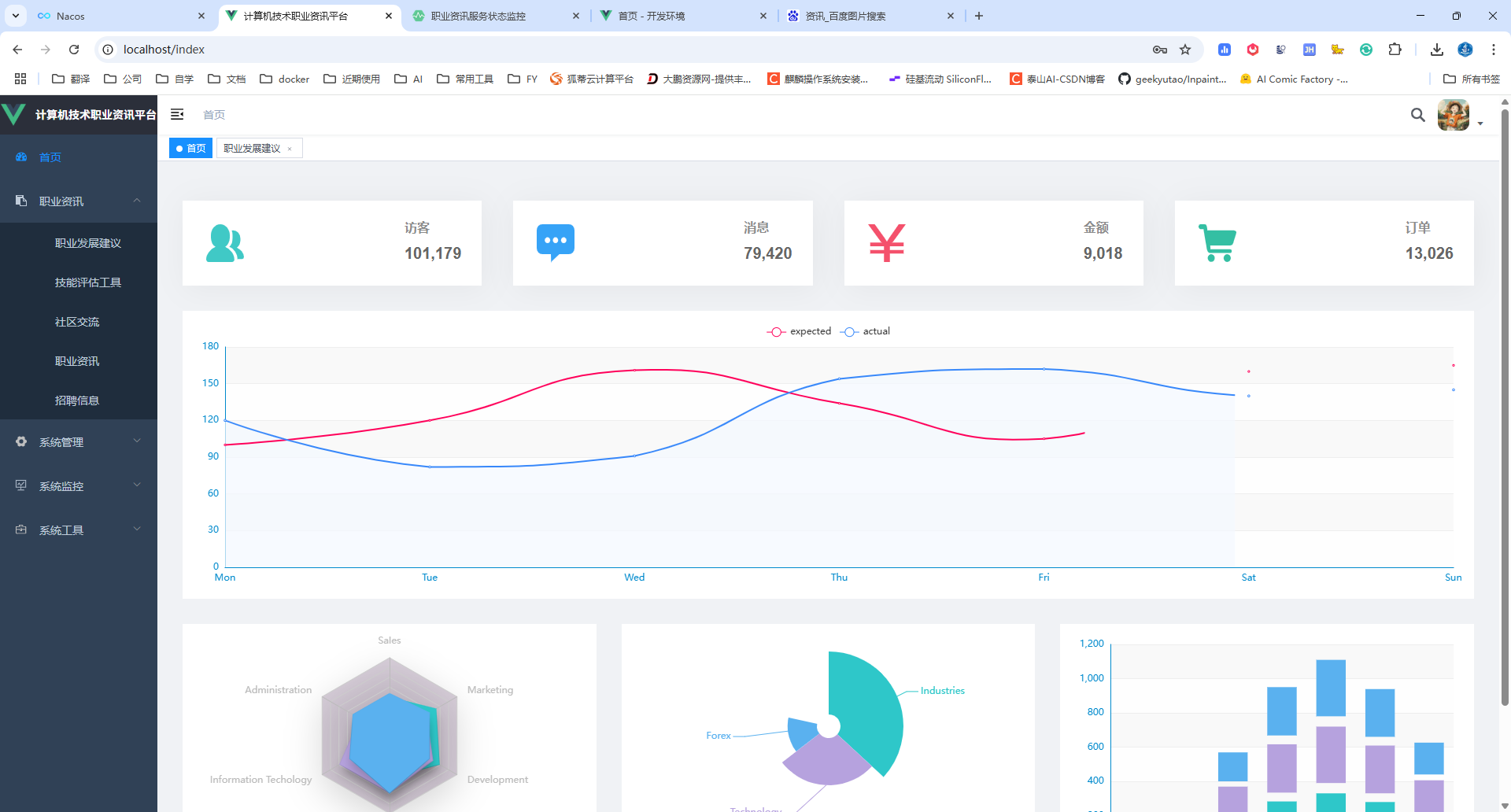Reload the page with the refresh icon

[74, 50]
